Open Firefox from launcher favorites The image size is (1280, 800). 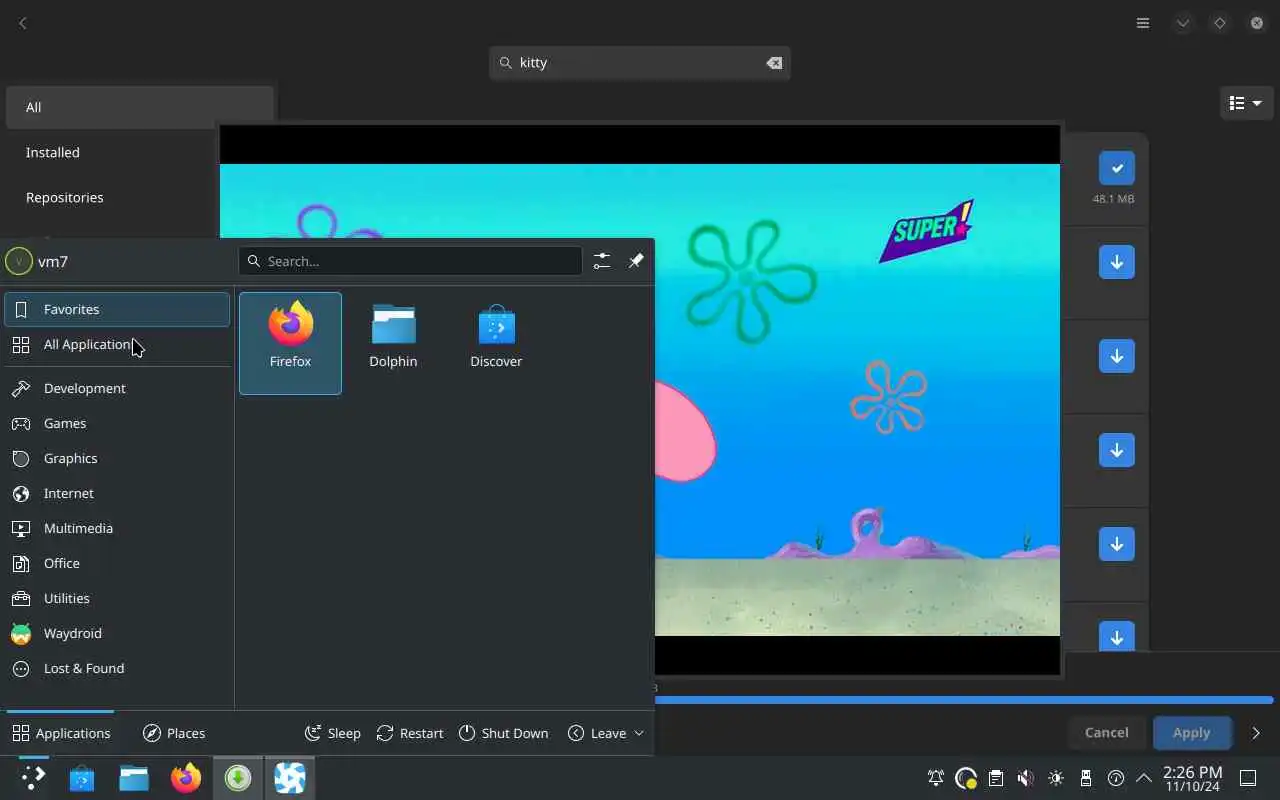[290, 343]
